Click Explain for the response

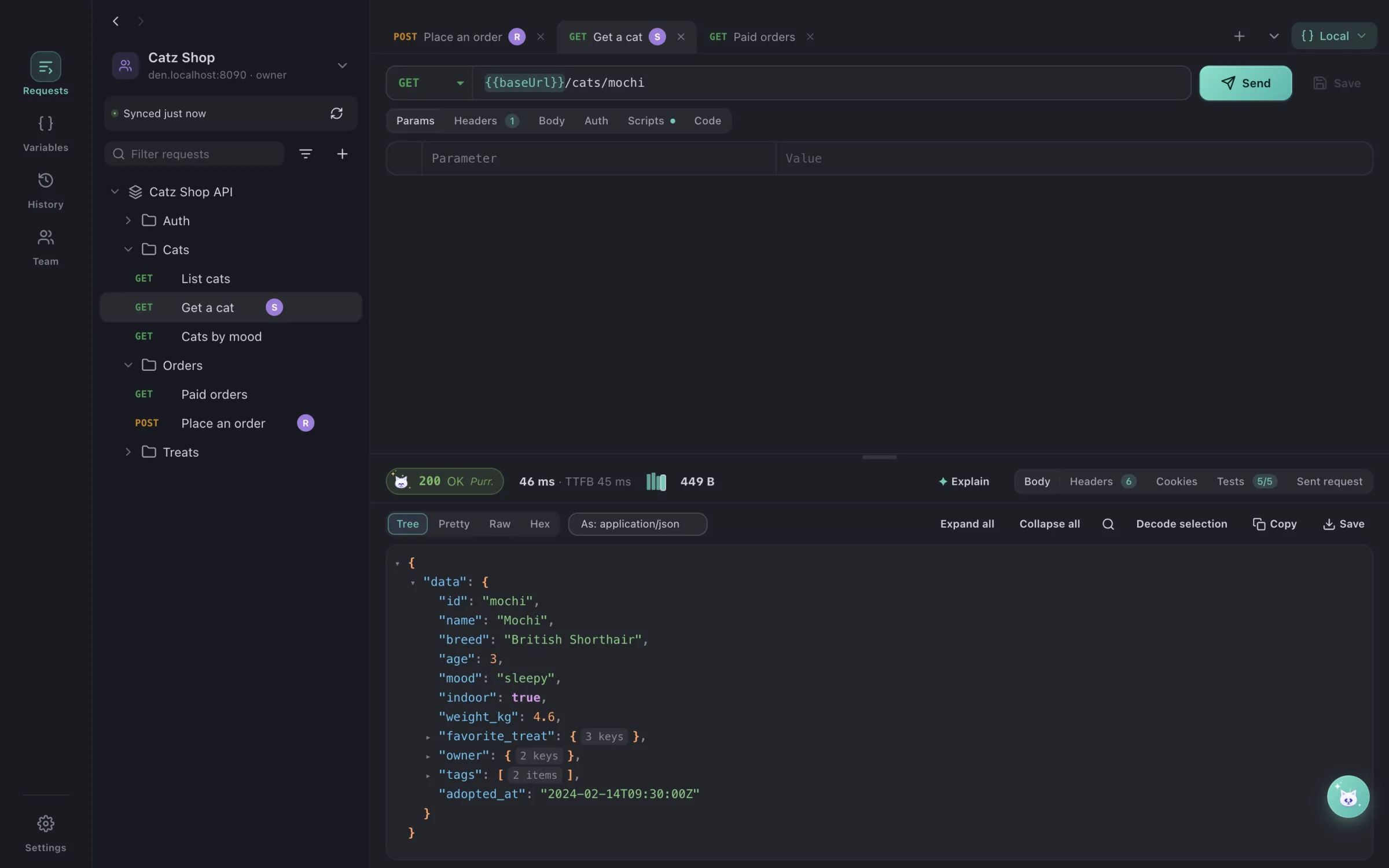pyautogui.click(x=964, y=481)
